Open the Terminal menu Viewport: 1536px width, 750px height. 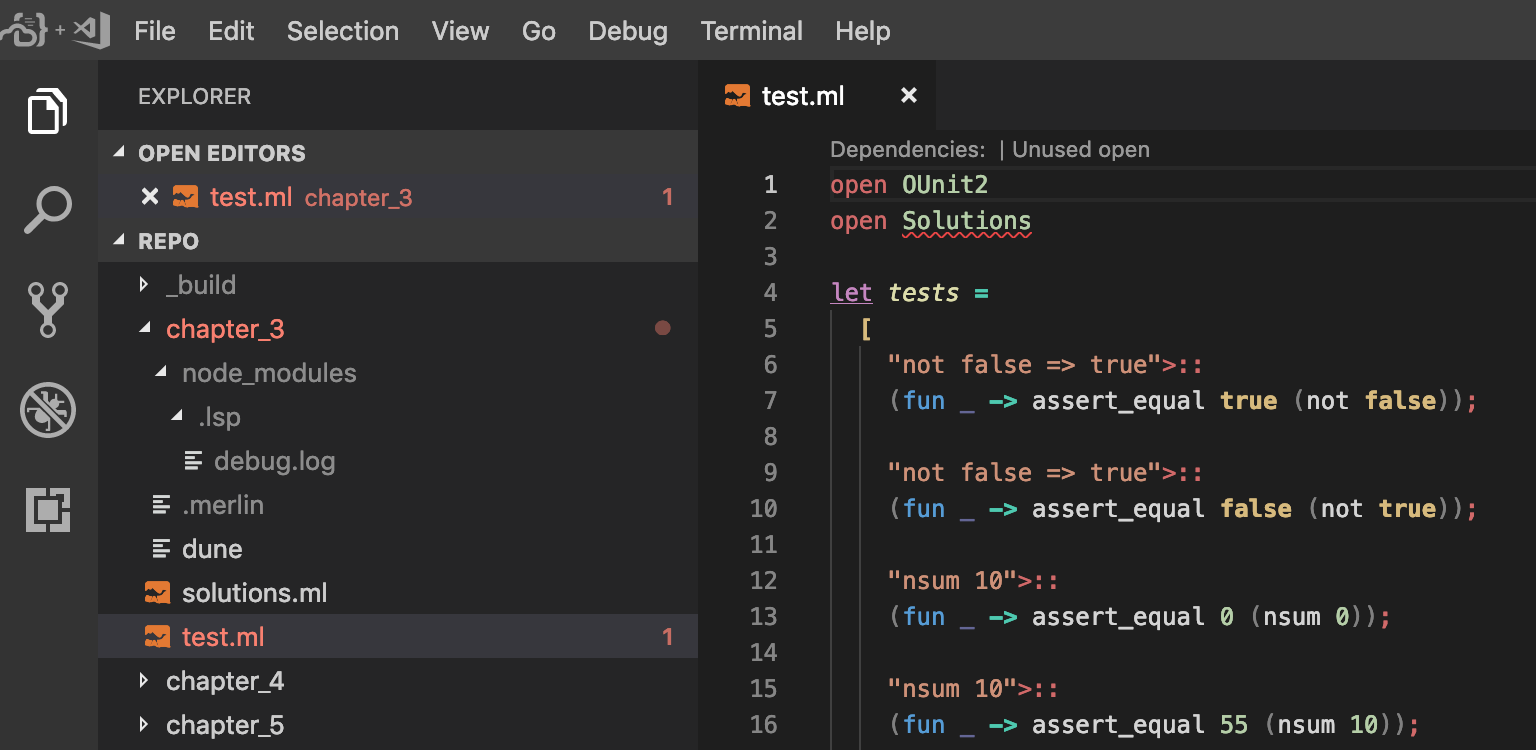click(x=752, y=31)
